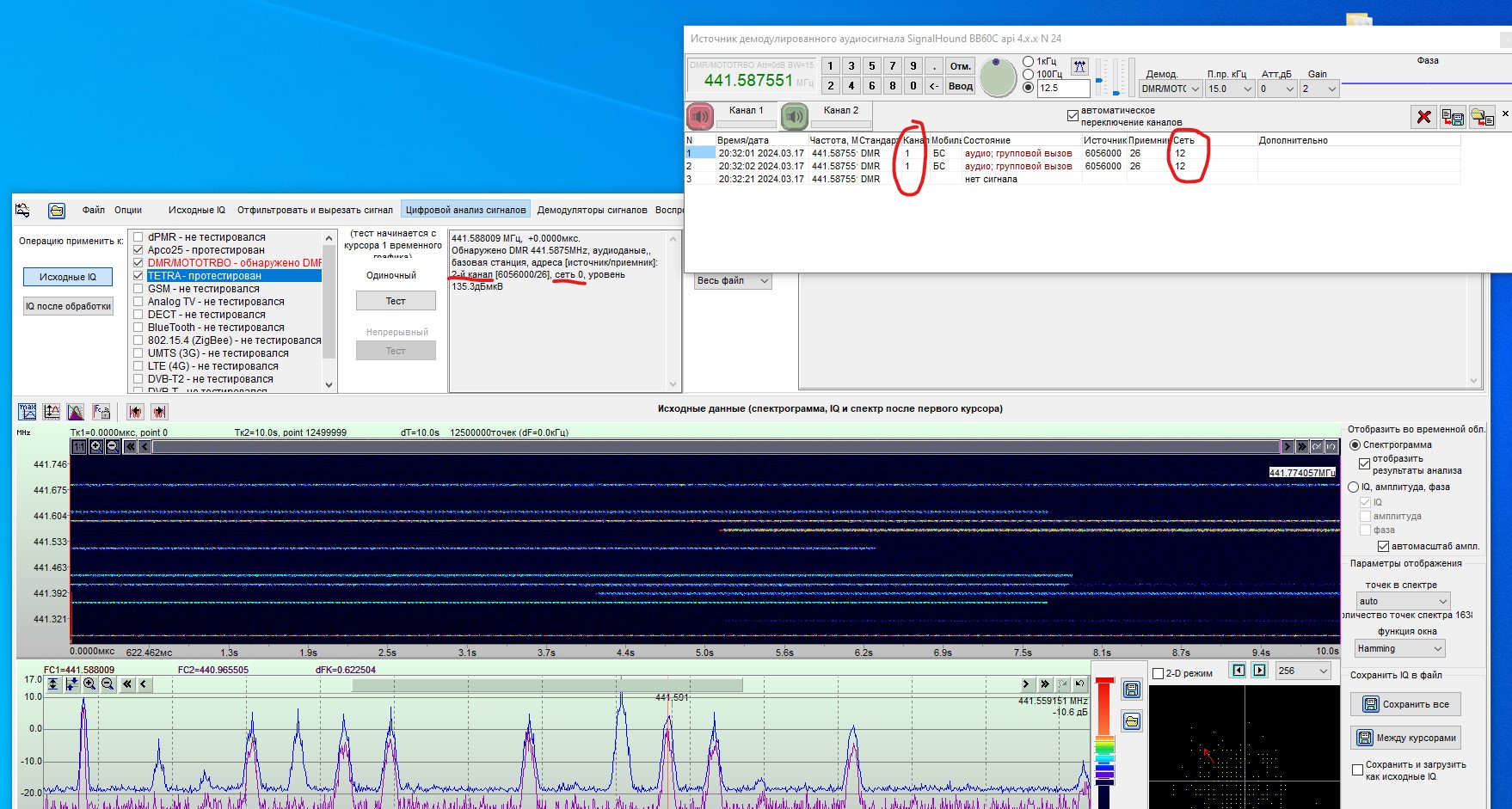Viewport: 1512px width, 809px height.
Task: Open the Демодуляторы сигналов tab
Action: (592, 210)
